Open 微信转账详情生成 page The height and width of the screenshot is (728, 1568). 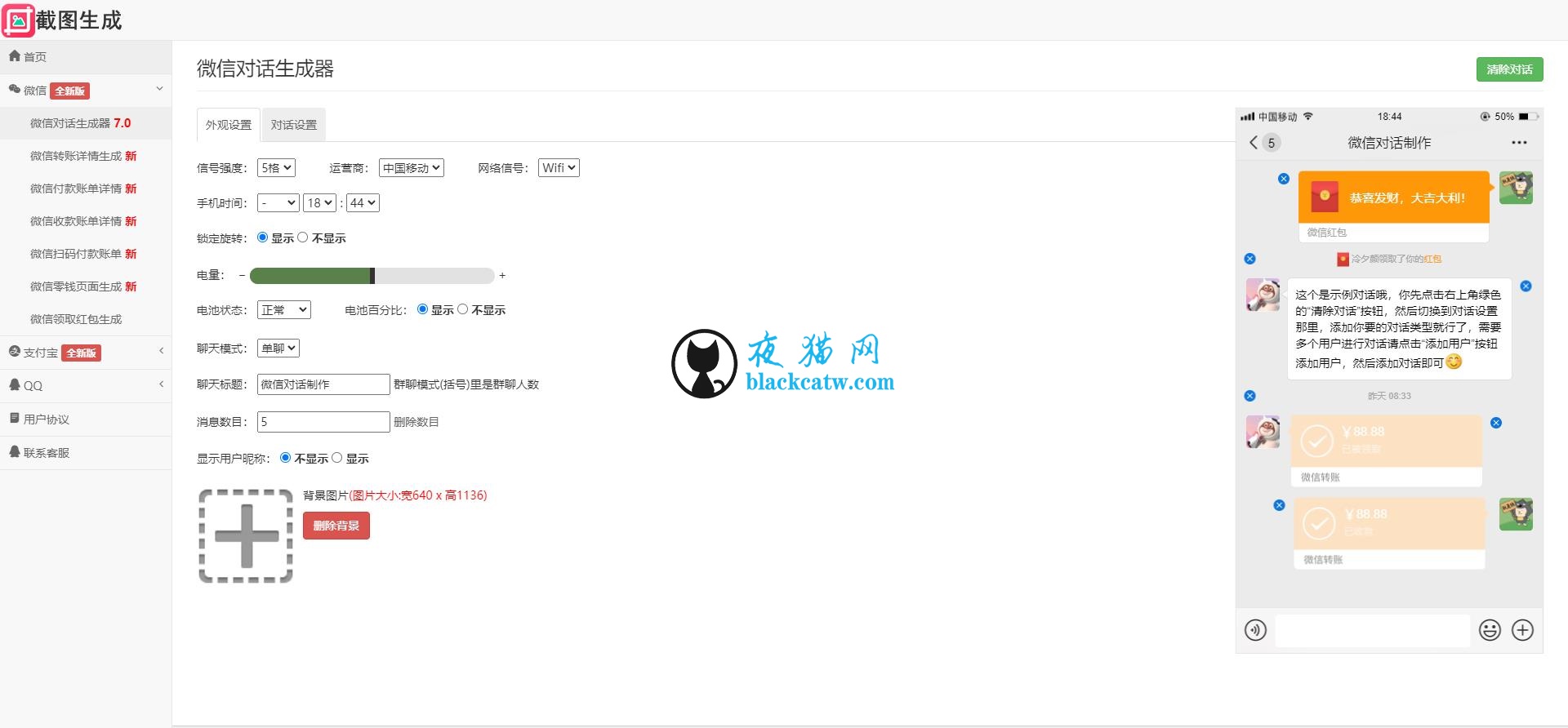coord(86,156)
